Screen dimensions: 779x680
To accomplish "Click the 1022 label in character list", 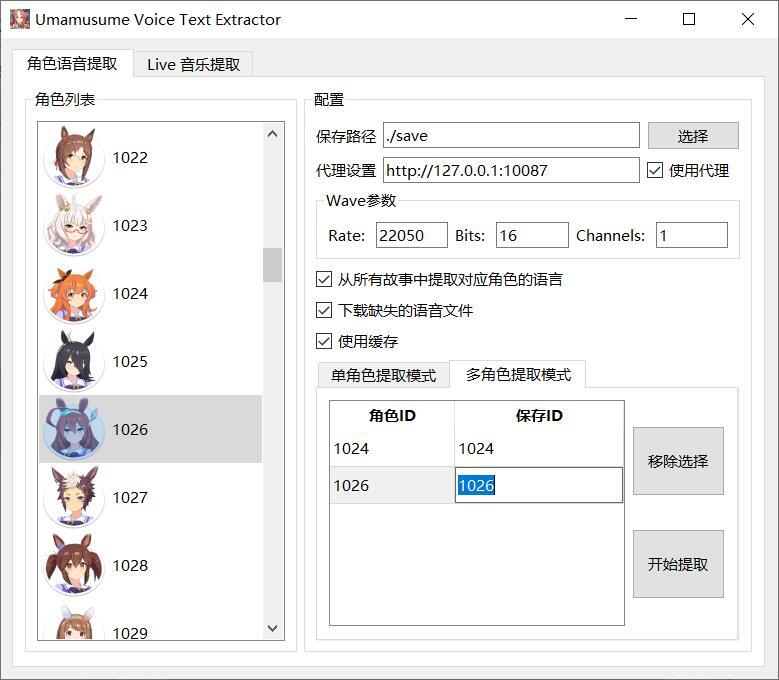I will coord(130,157).
